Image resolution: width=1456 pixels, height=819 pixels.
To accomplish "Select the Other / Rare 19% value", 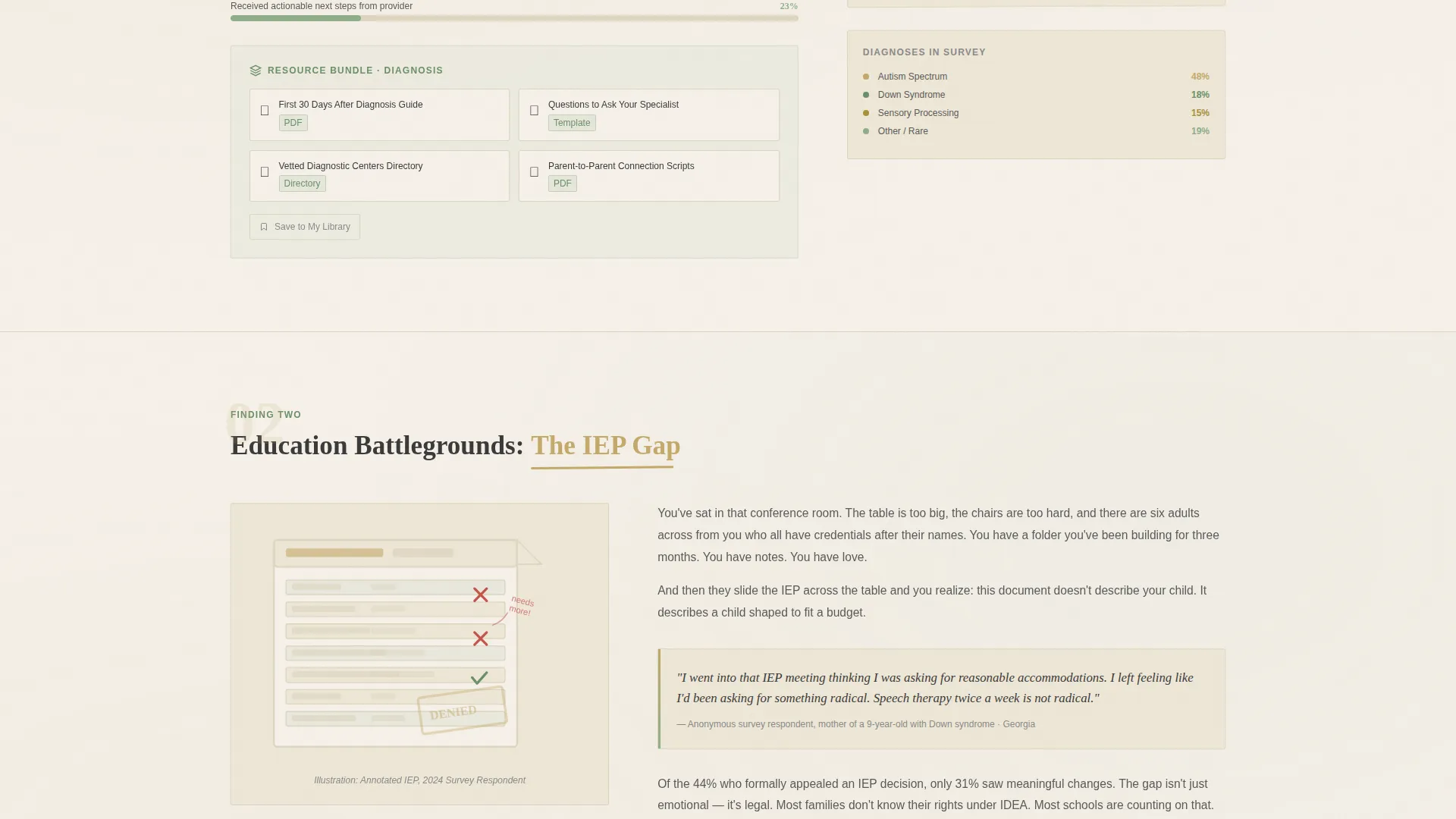I will tap(1200, 131).
